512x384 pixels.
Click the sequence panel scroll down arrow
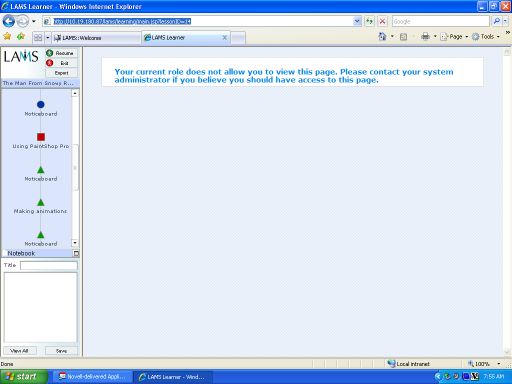point(75,243)
